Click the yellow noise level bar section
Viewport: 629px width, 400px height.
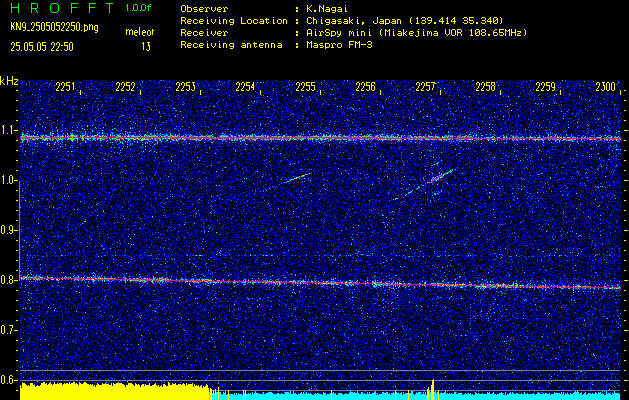(x=114, y=392)
